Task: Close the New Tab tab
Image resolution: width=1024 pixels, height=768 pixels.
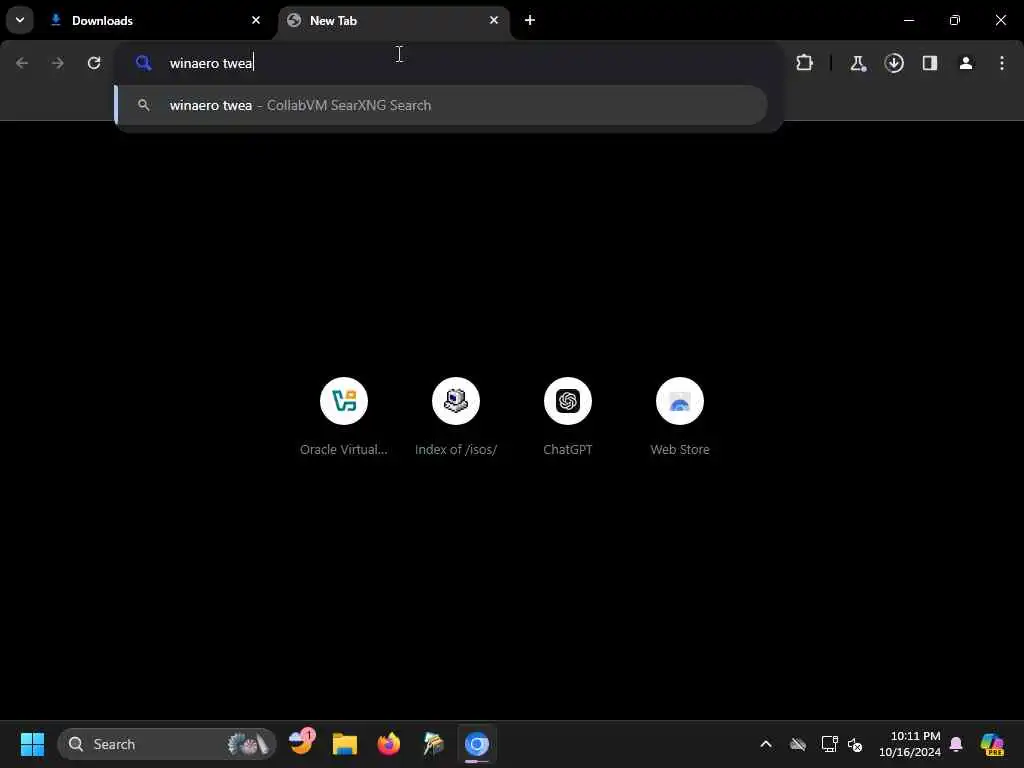Action: (494, 20)
